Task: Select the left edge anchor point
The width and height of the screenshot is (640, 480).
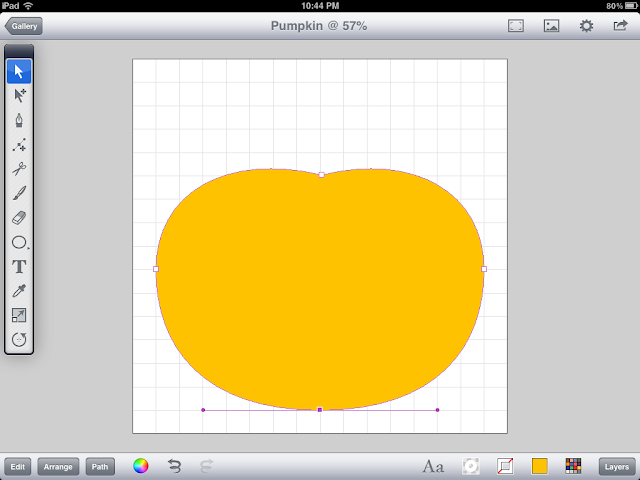Action: click(x=156, y=269)
